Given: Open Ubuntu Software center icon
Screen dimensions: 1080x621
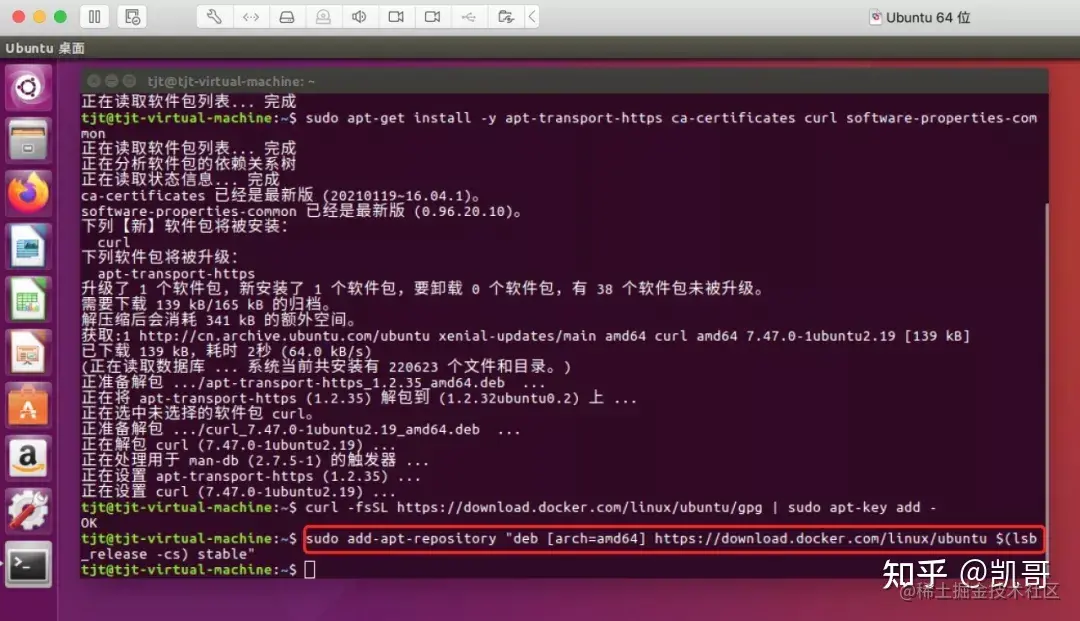Looking at the screenshot, I should (28, 406).
